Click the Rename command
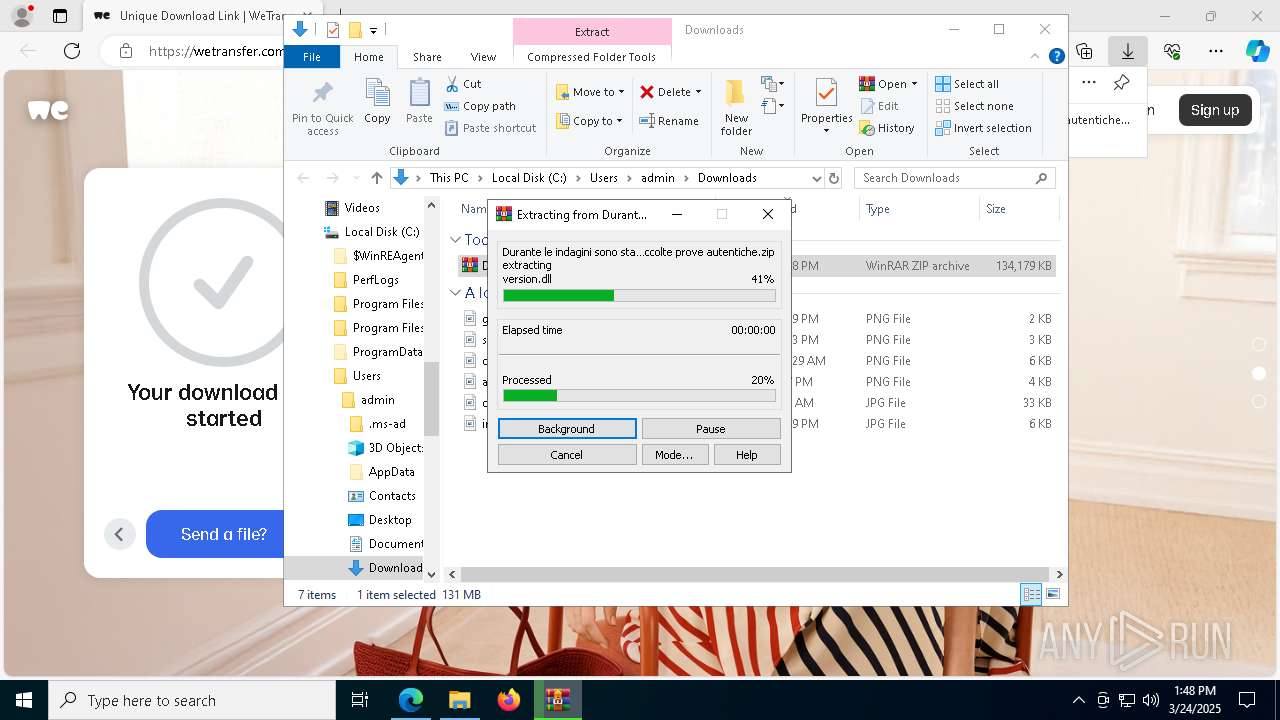The height and width of the screenshot is (720, 1280). pos(669,121)
